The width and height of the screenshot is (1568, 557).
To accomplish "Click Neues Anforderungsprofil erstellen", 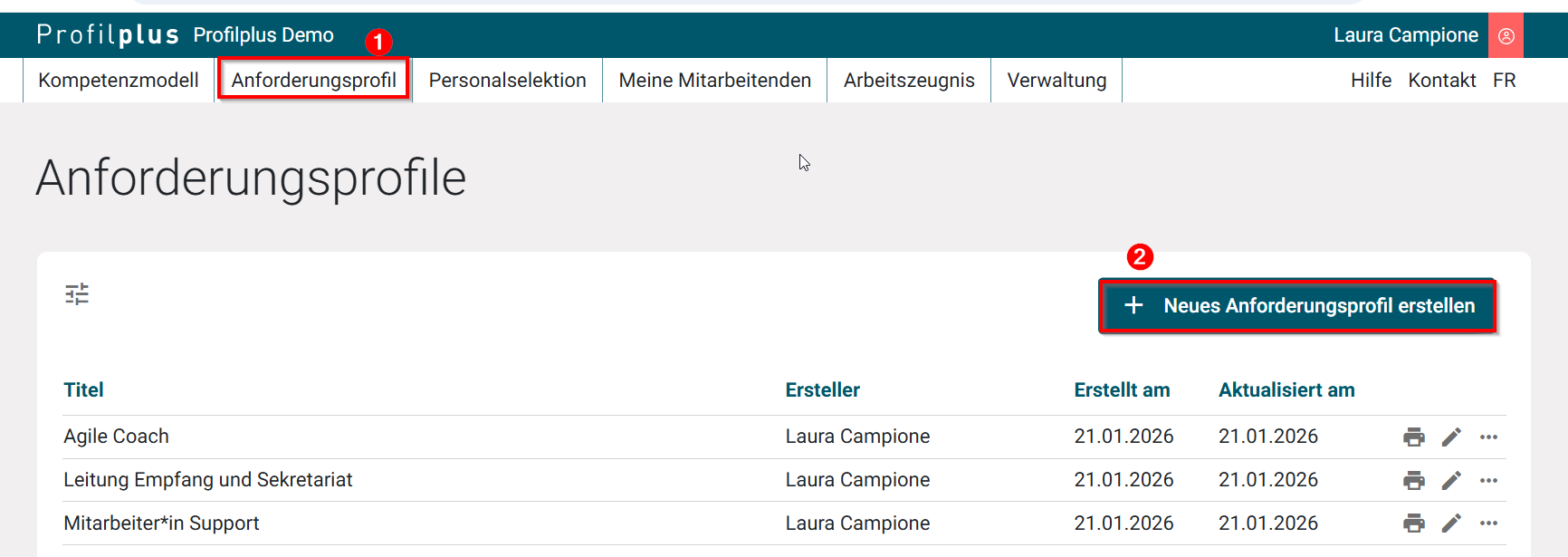I will [1296, 306].
